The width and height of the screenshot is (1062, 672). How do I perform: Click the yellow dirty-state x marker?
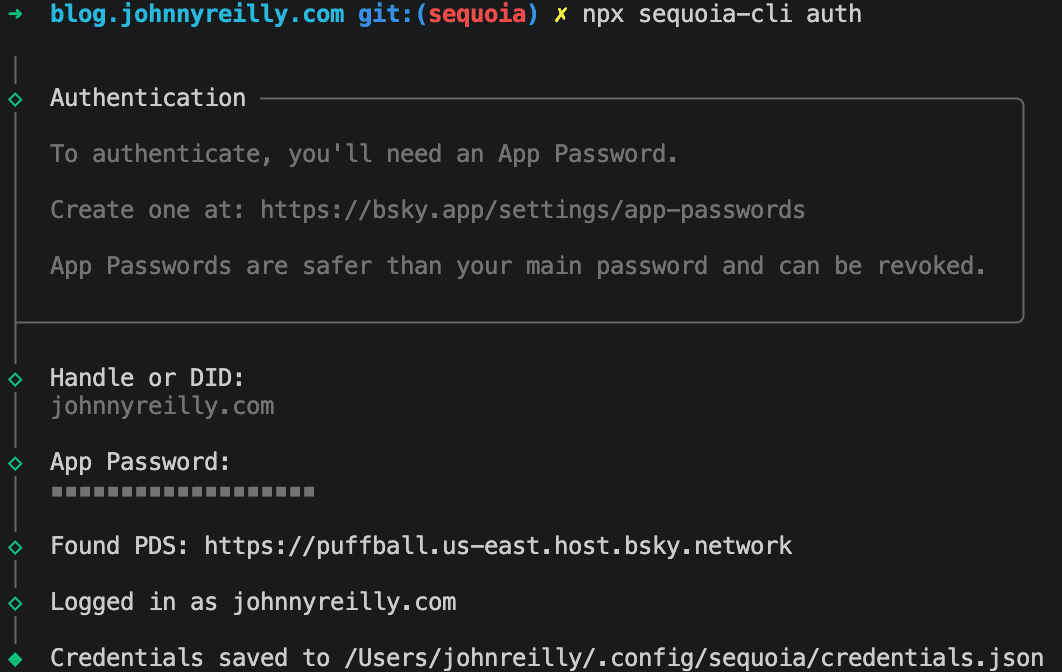point(560,14)
